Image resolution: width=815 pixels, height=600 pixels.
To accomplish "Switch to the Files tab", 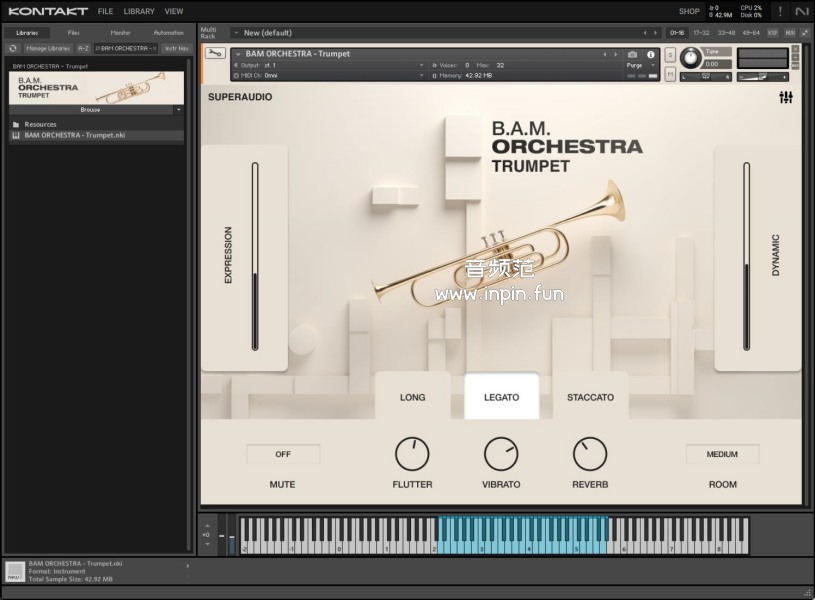I will click(74, 33).
